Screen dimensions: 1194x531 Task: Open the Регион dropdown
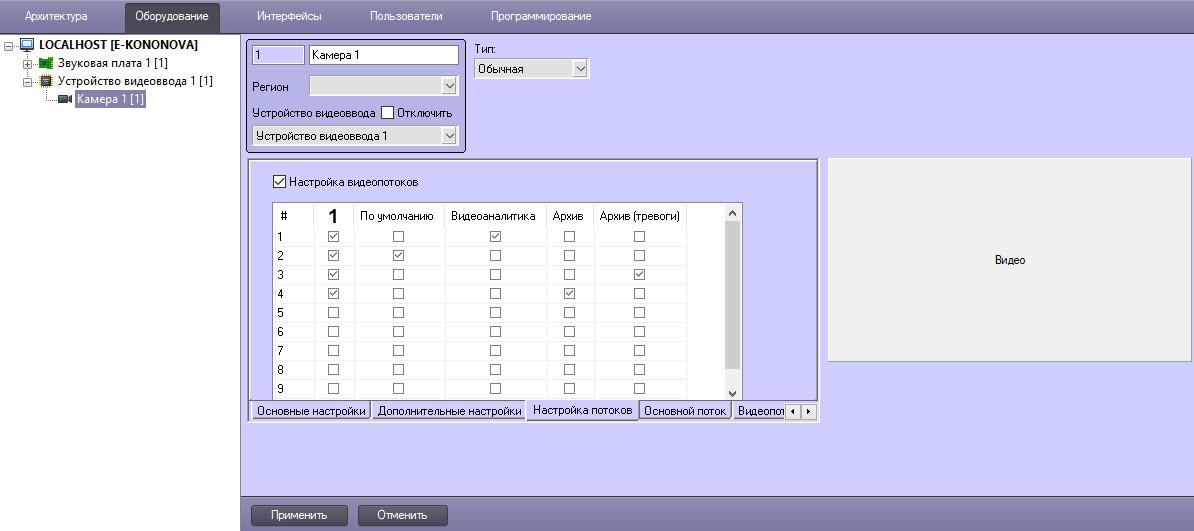click(383, 87)
